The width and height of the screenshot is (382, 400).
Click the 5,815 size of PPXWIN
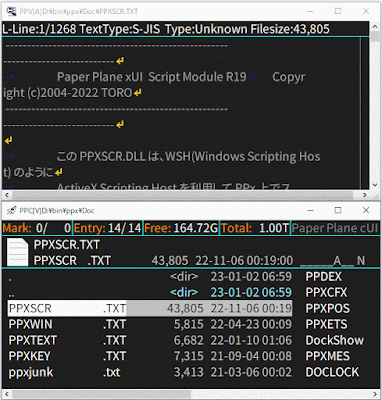tap(188, 324)
